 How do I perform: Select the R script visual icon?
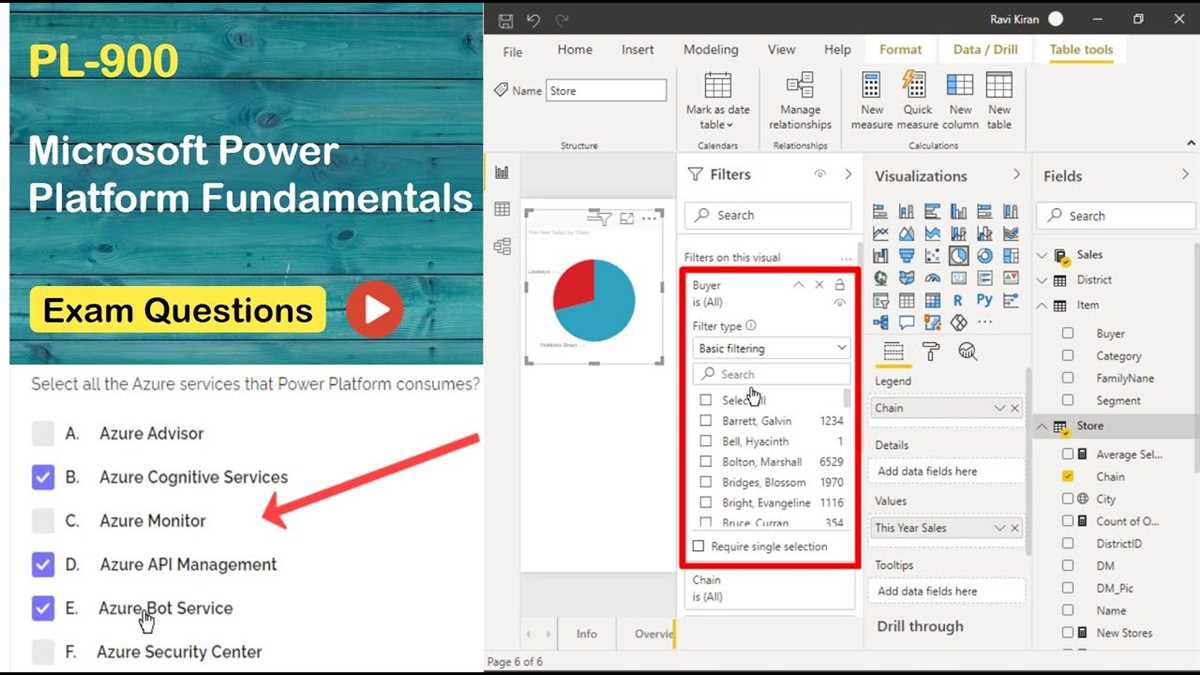[958, 300]
